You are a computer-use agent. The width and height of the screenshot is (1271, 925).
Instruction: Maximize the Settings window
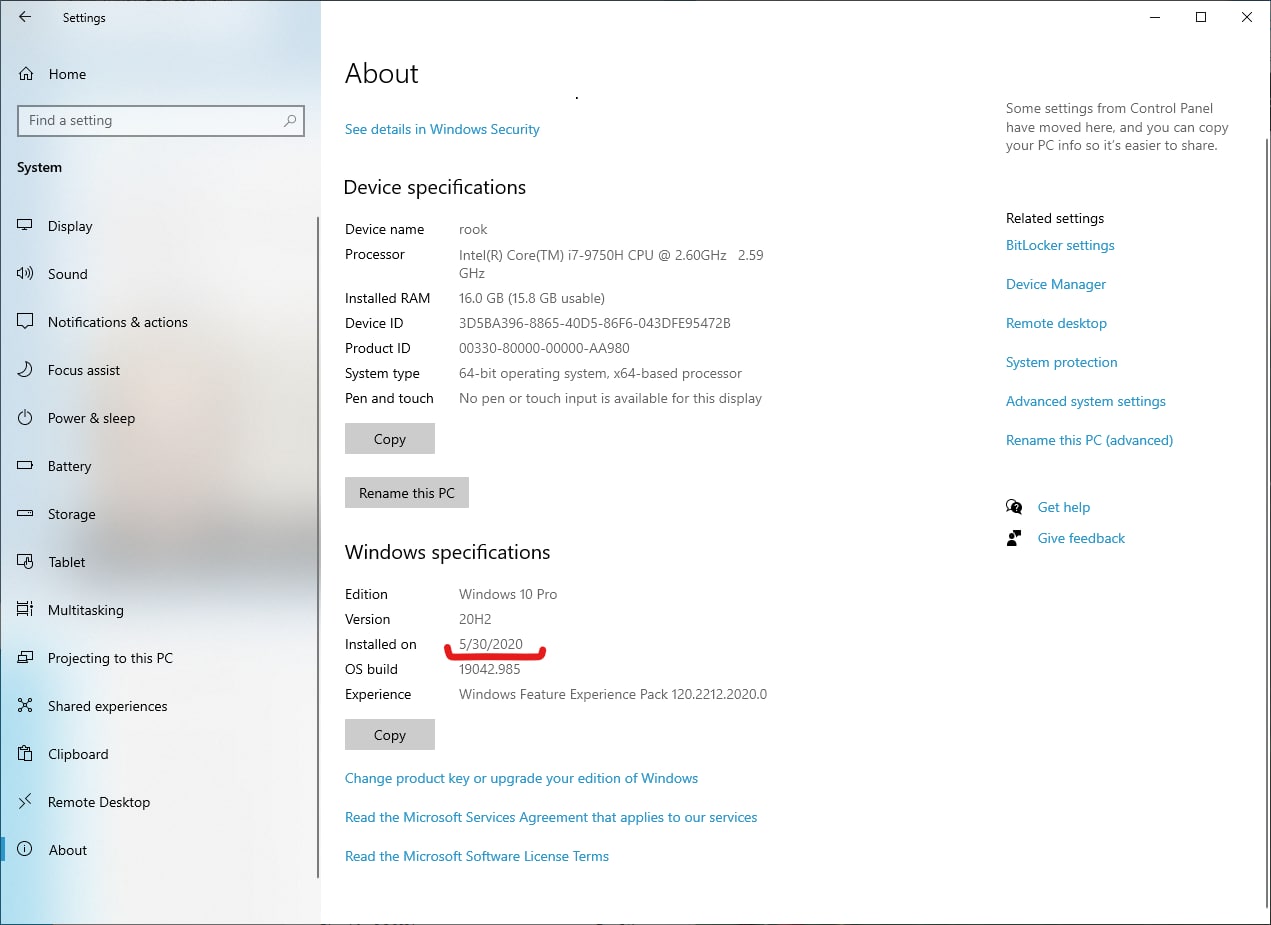point(1201,17)
